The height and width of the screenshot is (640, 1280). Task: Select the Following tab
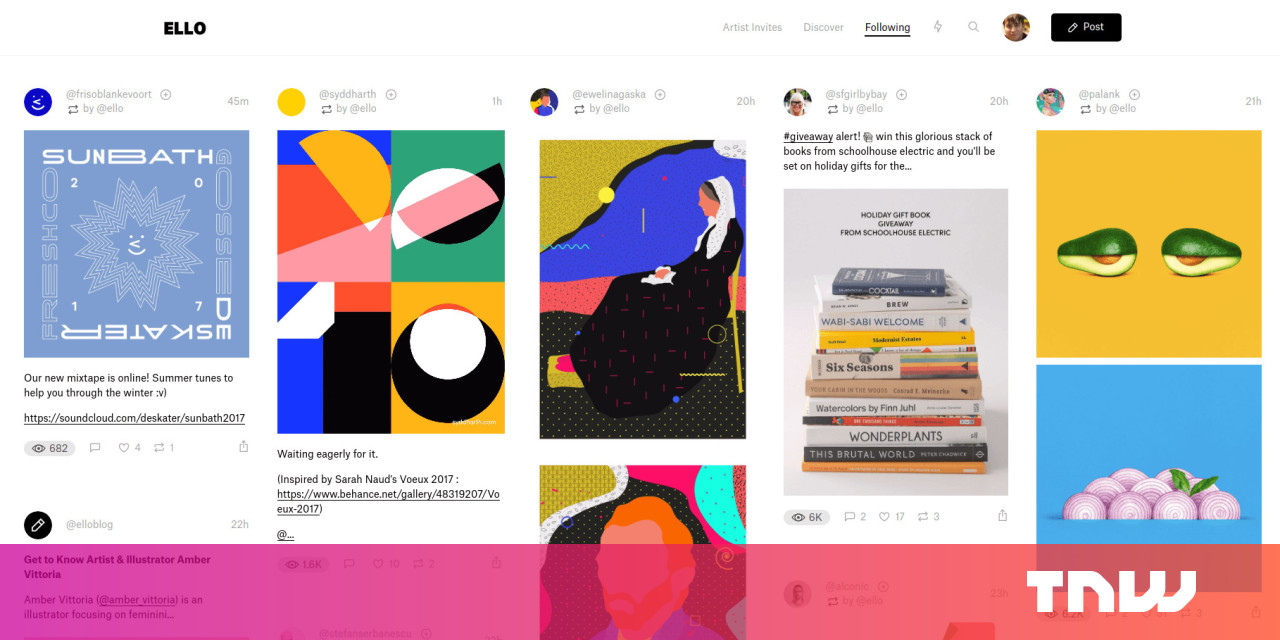point(887,28)
